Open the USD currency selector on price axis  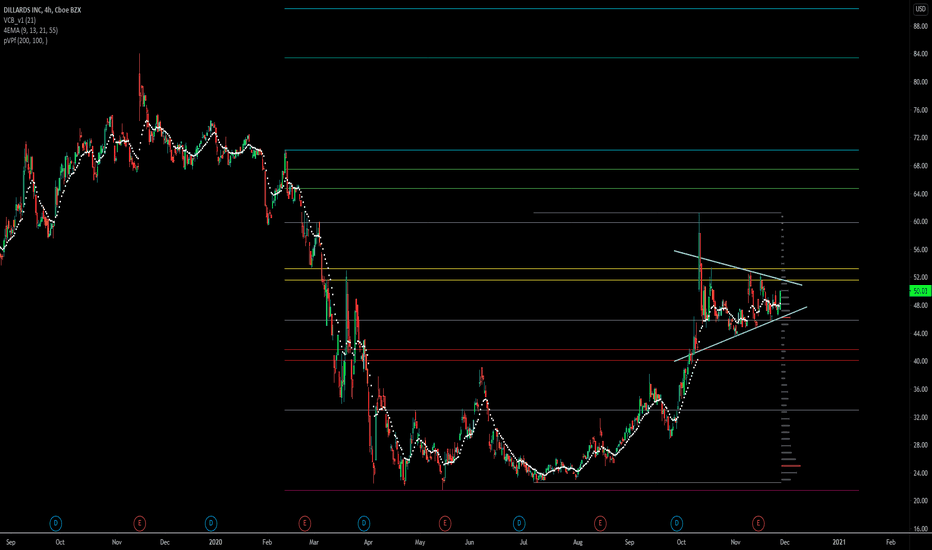point(920,8)
